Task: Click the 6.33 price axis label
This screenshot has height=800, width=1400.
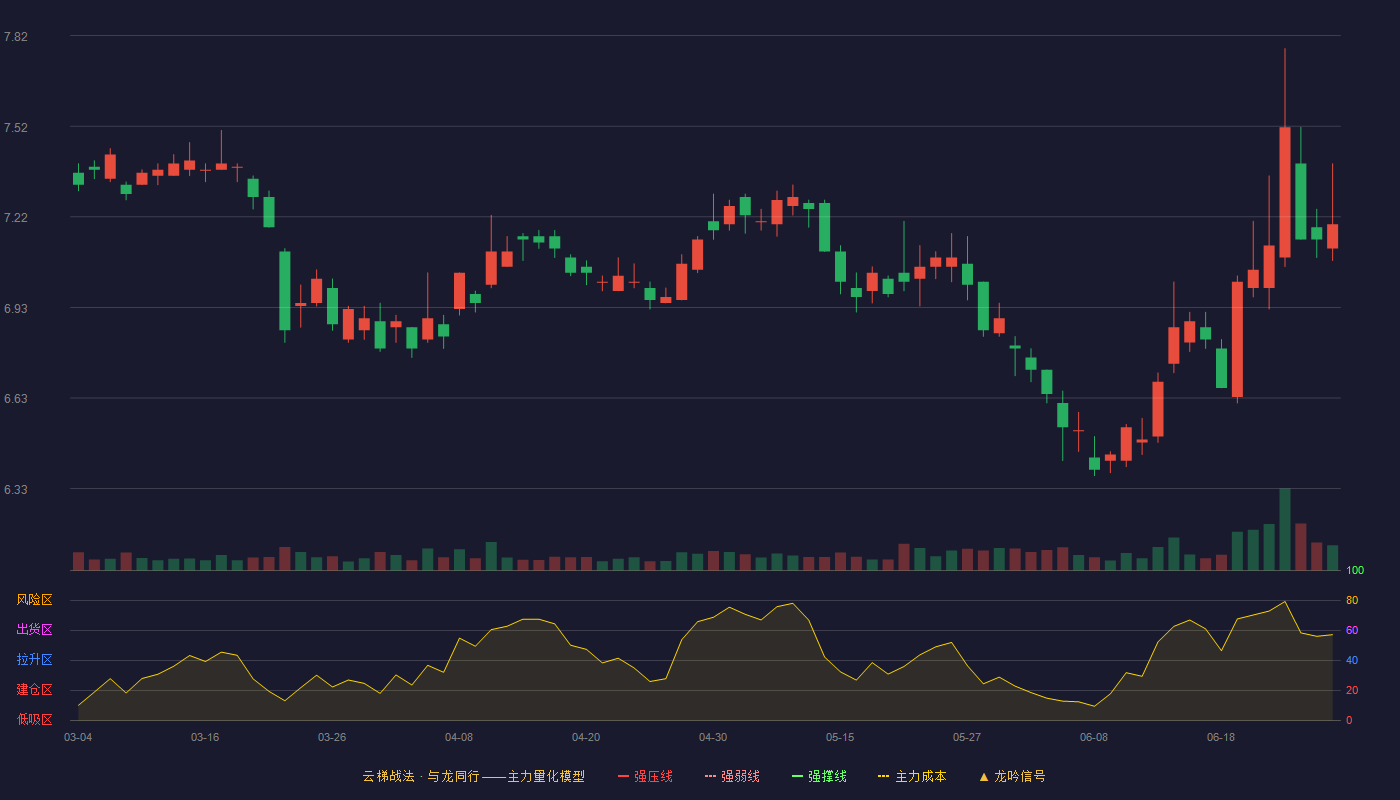Action: pos(16,490)
